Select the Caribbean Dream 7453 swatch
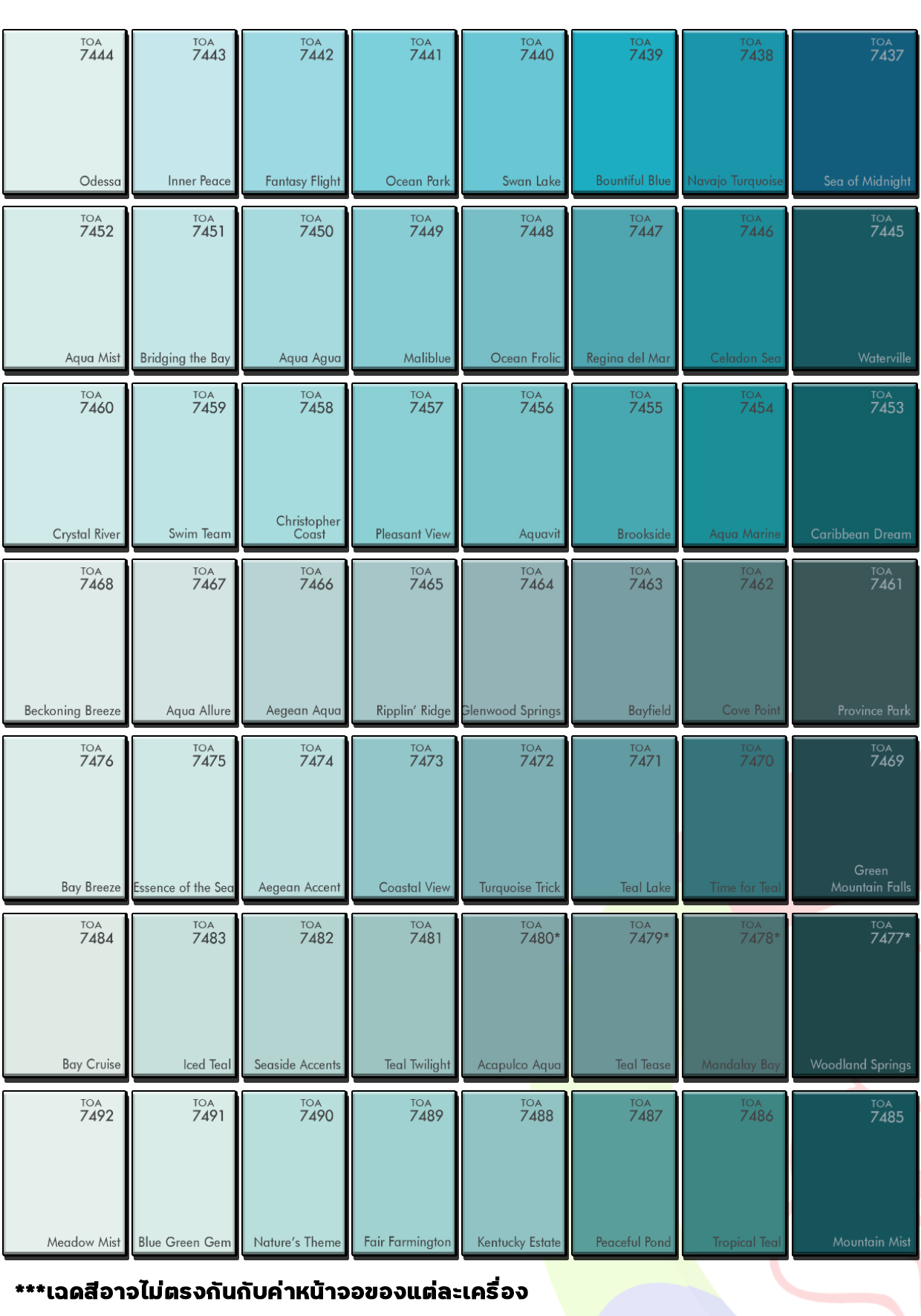The height and width of the screenshot is (1316, 921). pos(855,466)
